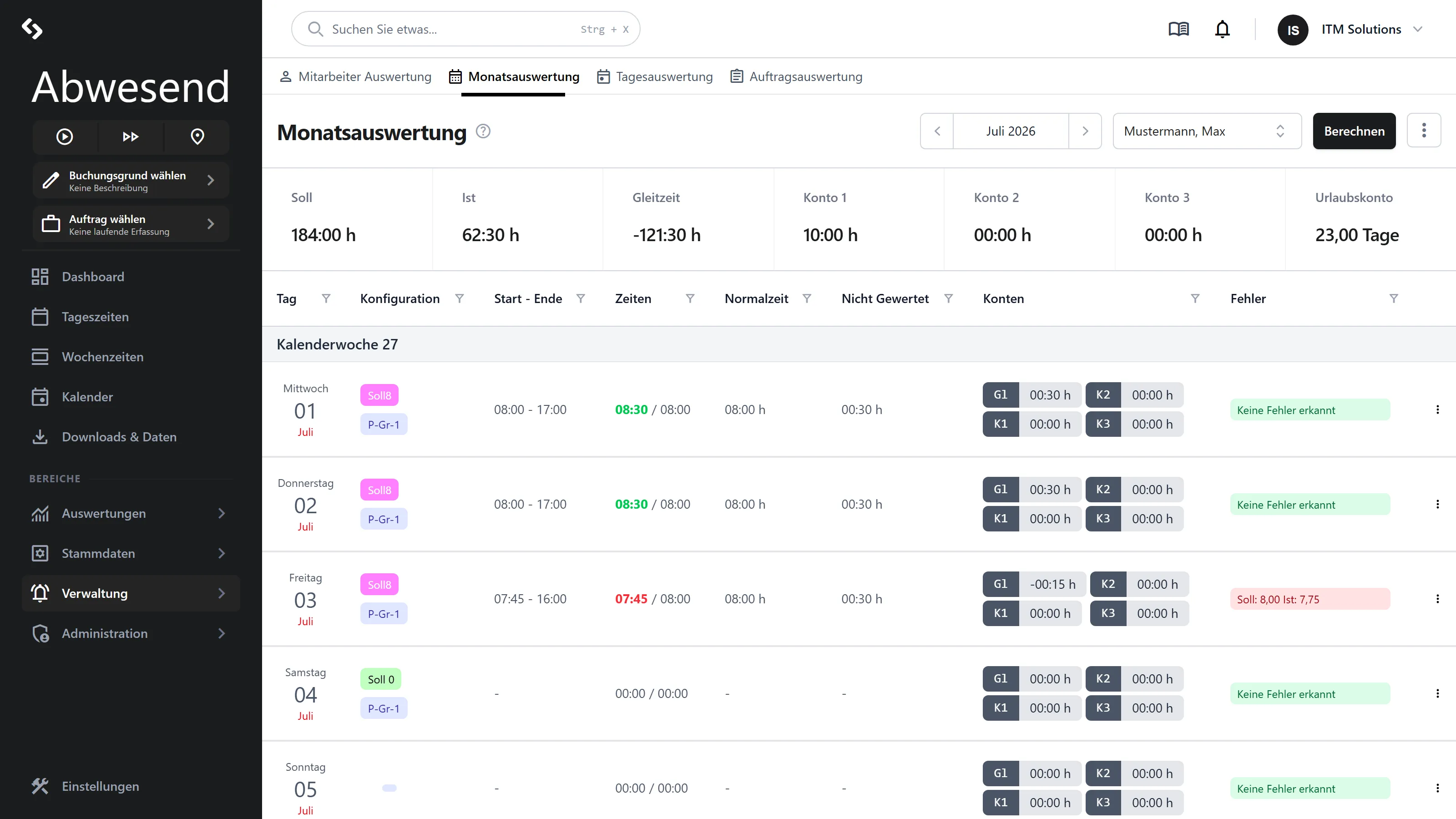Filter the Start - Ende column
This screenshot has height=819, width=1456.
click(x=581, y=298)
